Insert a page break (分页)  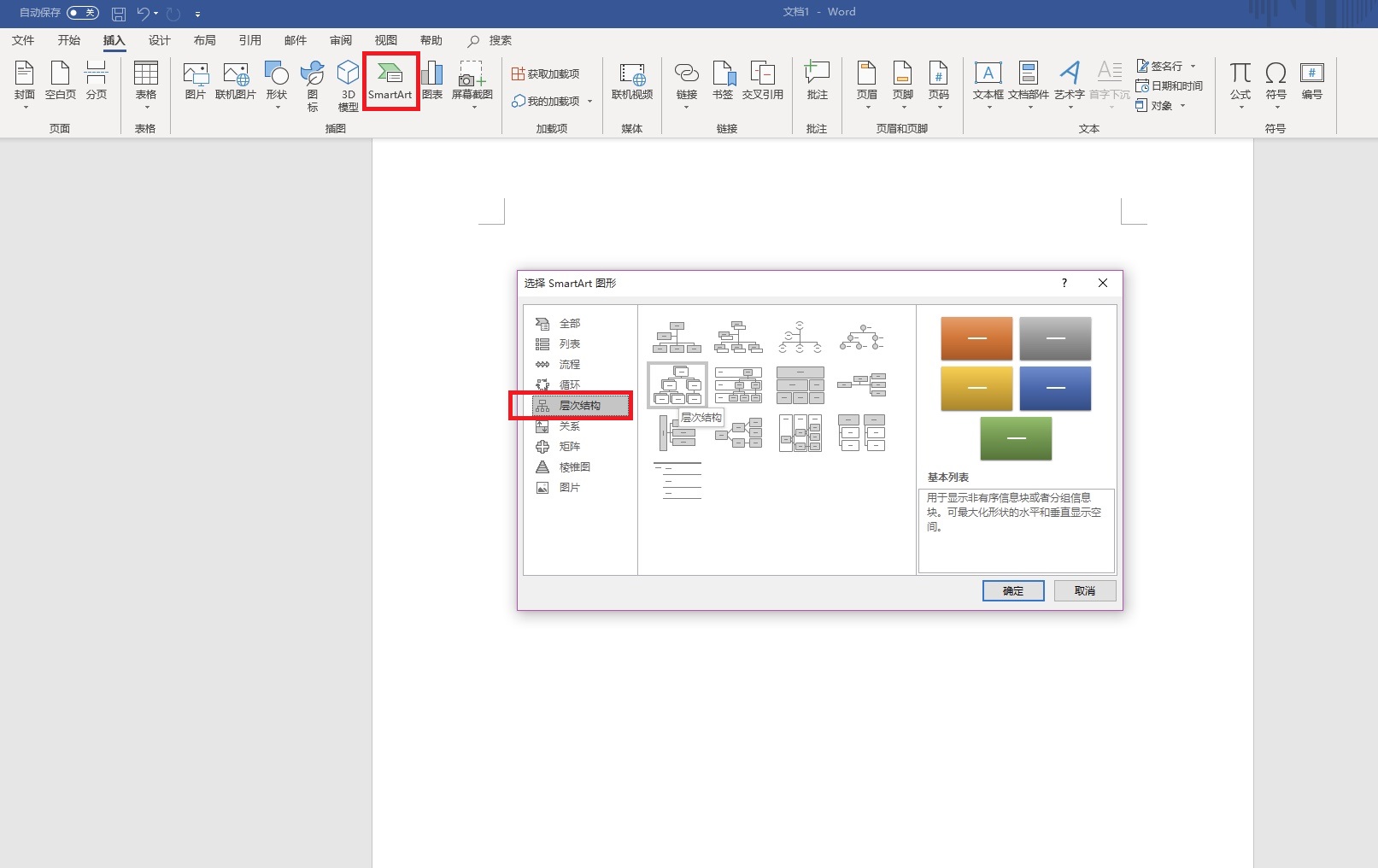97,82
